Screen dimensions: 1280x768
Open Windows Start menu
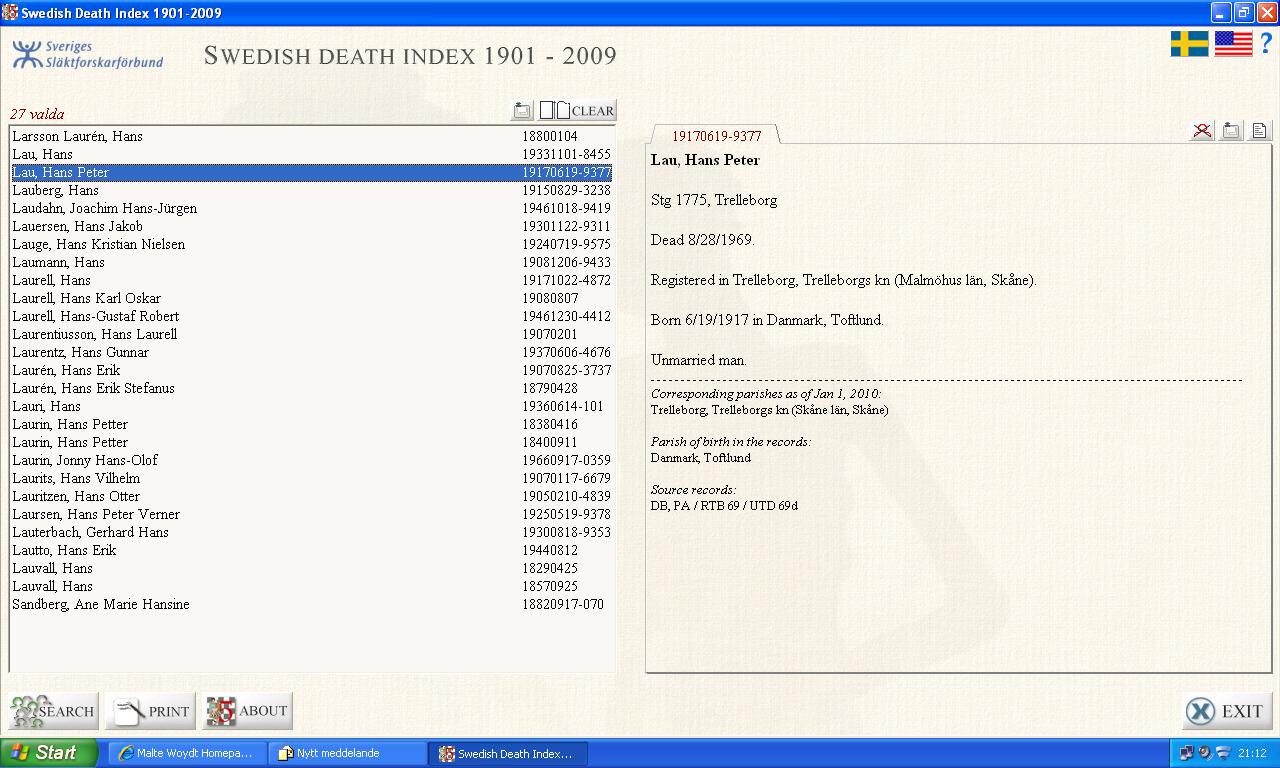(x=48, y=753)
